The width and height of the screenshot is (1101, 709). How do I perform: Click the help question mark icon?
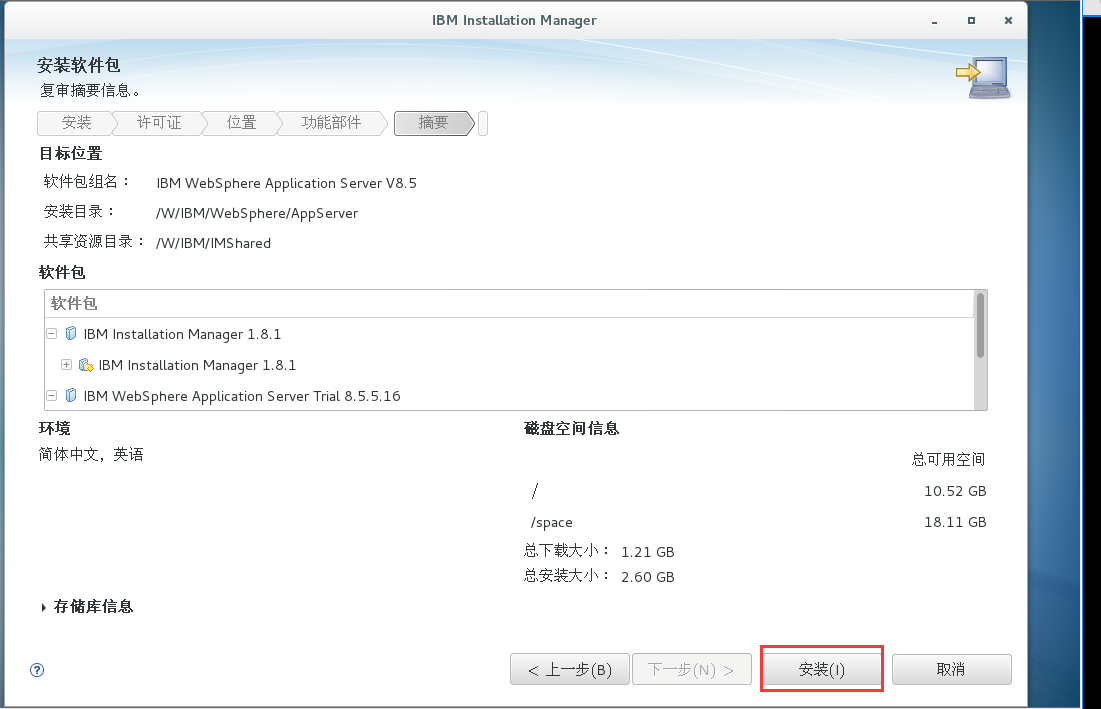point(37,670)
